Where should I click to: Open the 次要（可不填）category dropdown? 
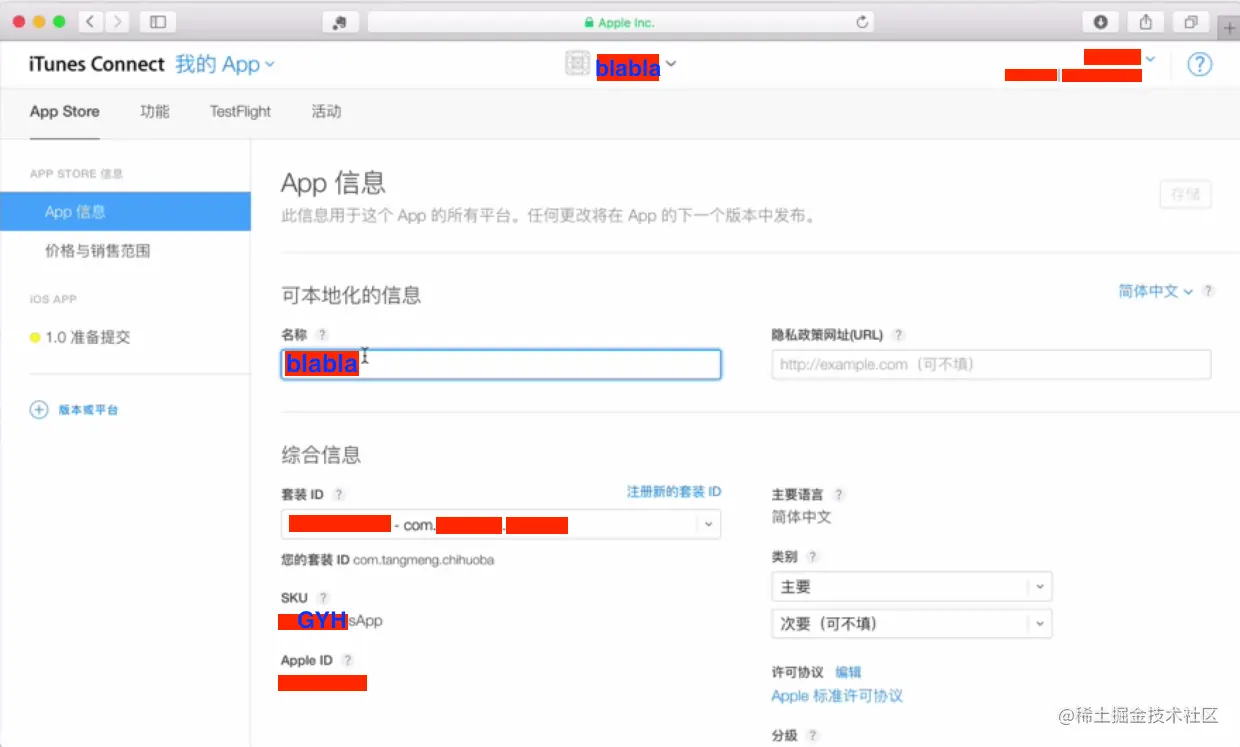[x=912, y=623]
